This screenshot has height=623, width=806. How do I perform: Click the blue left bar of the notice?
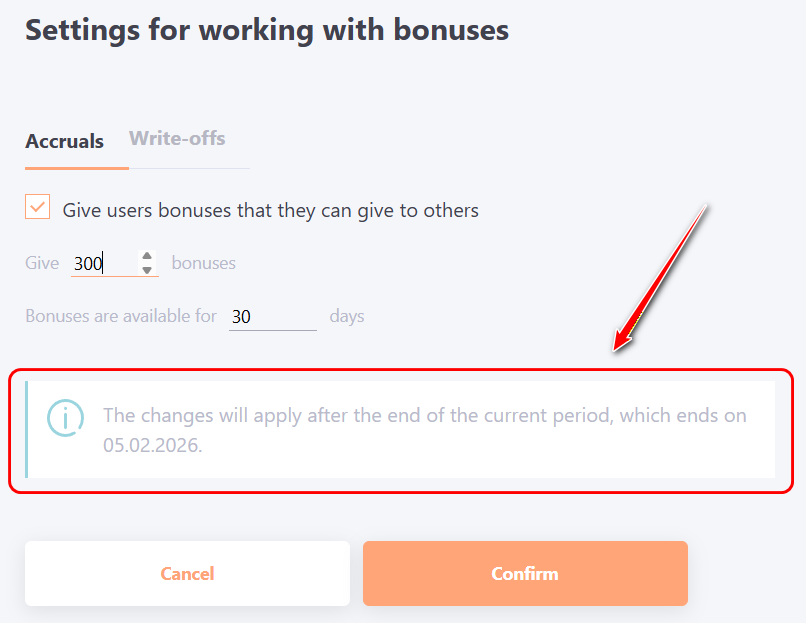(27, 429)
